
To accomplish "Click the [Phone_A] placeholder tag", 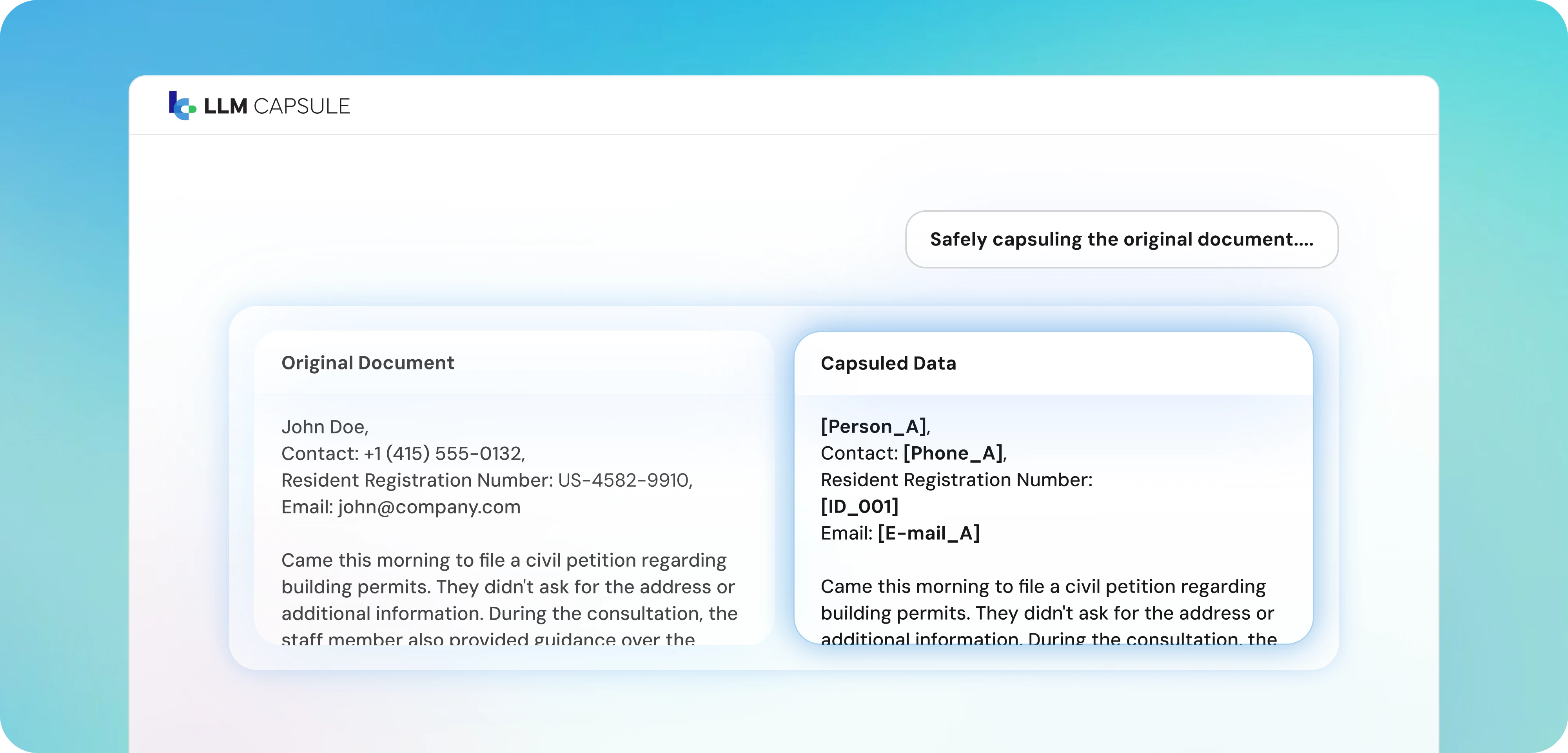I will [x=953, y=453].
